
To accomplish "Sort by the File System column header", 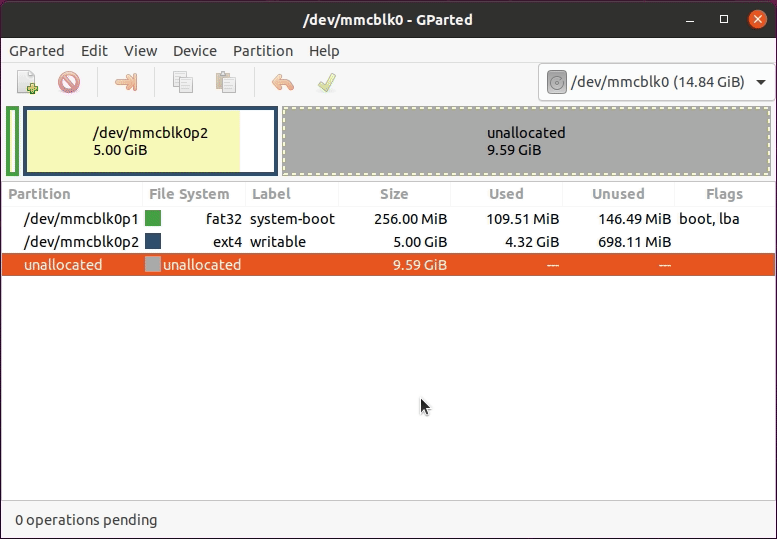I will tap(189, 194).
